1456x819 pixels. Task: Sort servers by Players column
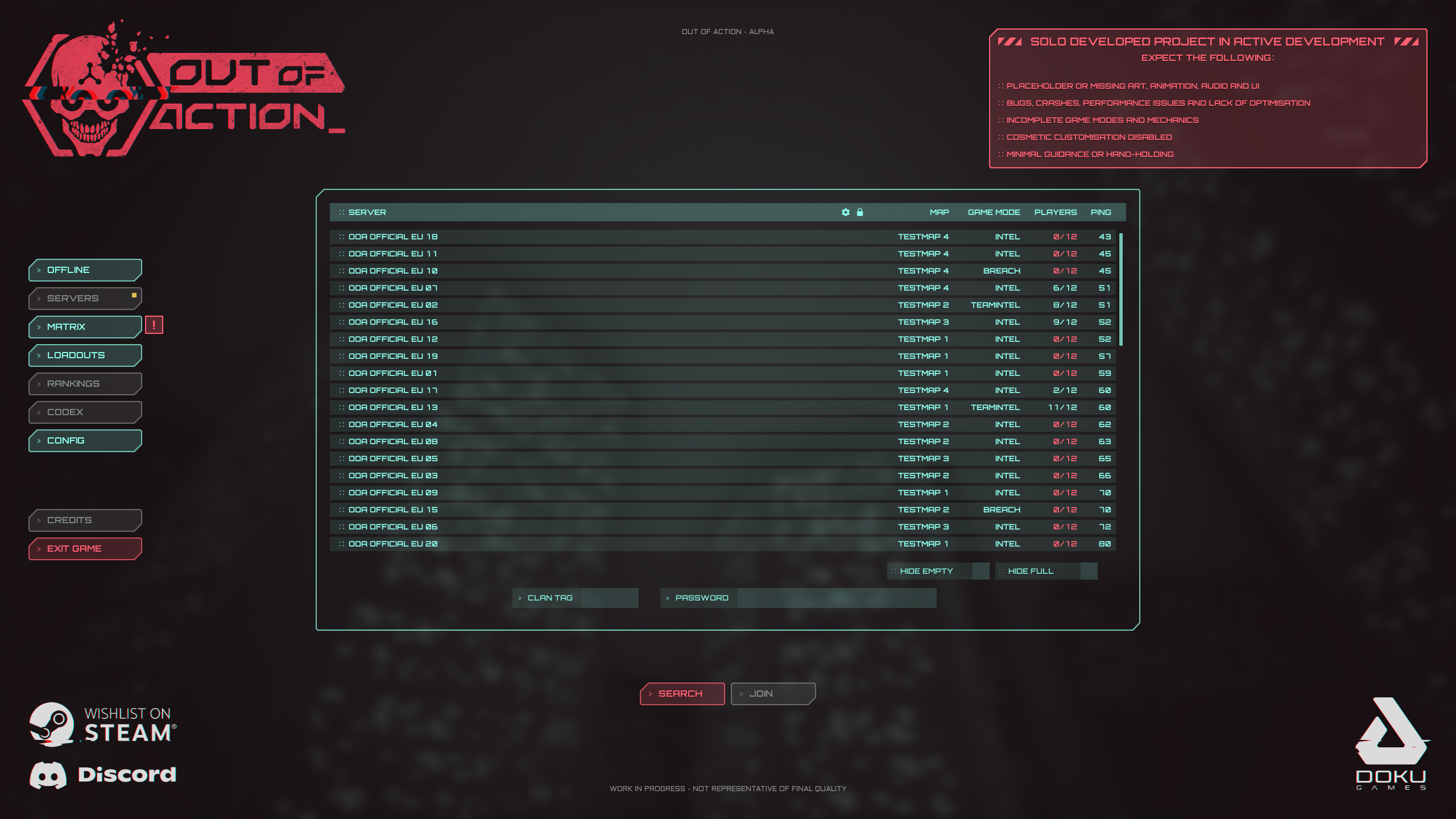click(1055, 212)
